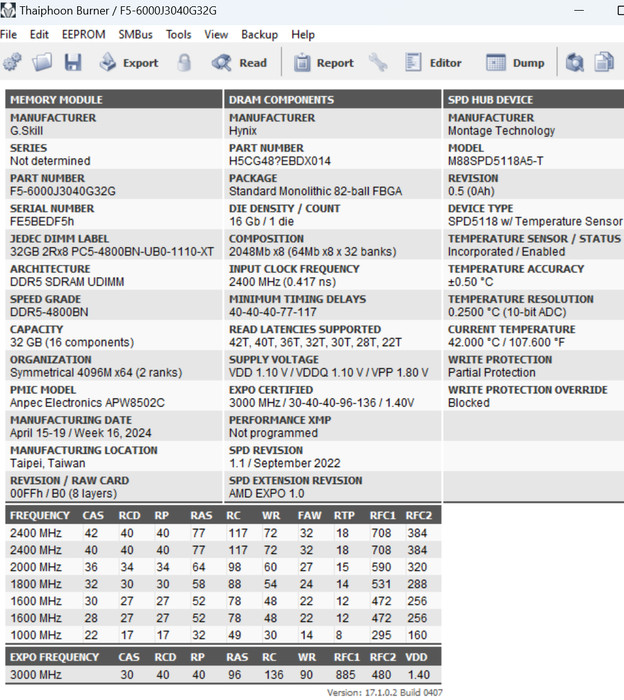This screenshot has height=700, width=624.
Task: Click composition 2048Mb x8 value
Action: [312, 252]
